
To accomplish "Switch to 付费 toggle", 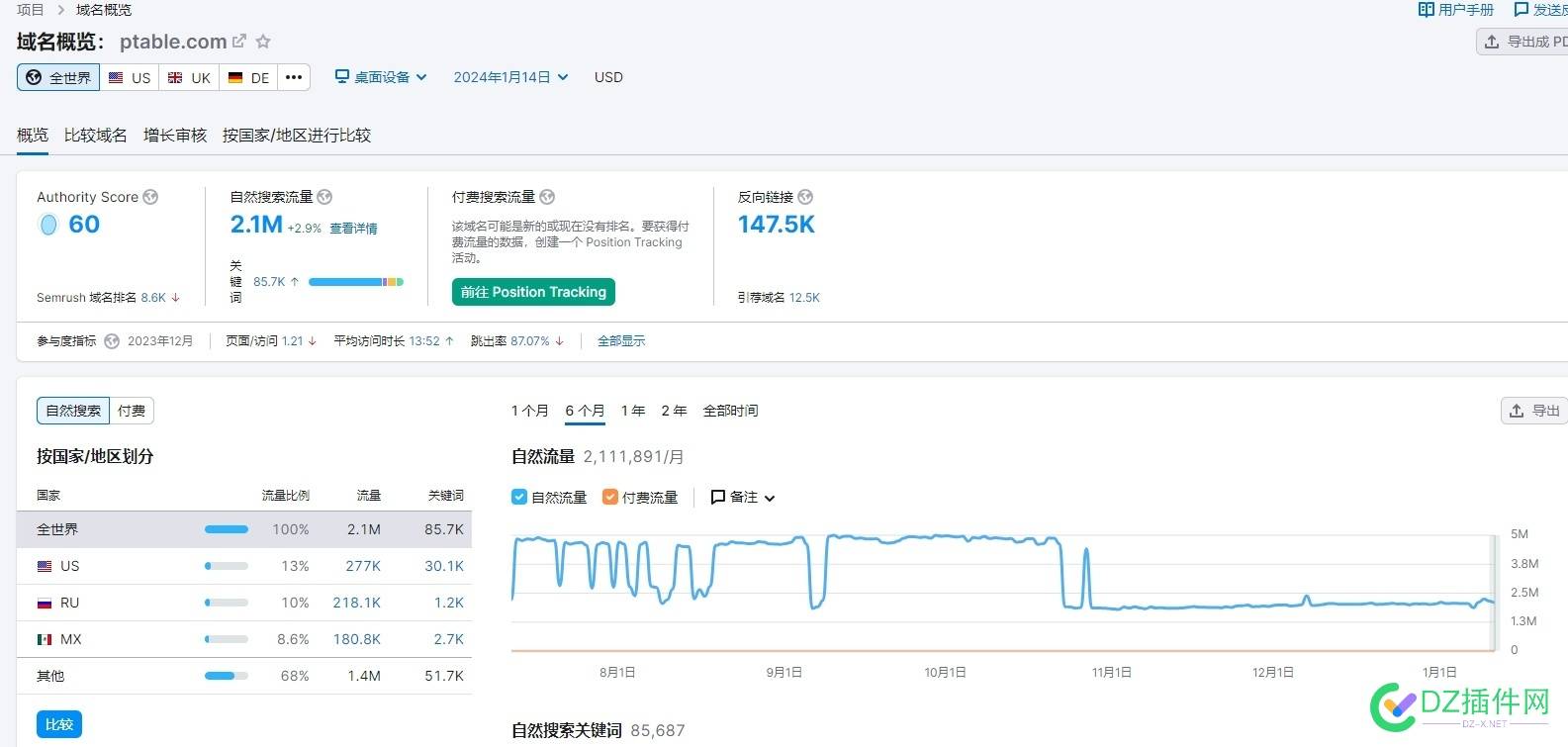I will [x=132, y=411].
